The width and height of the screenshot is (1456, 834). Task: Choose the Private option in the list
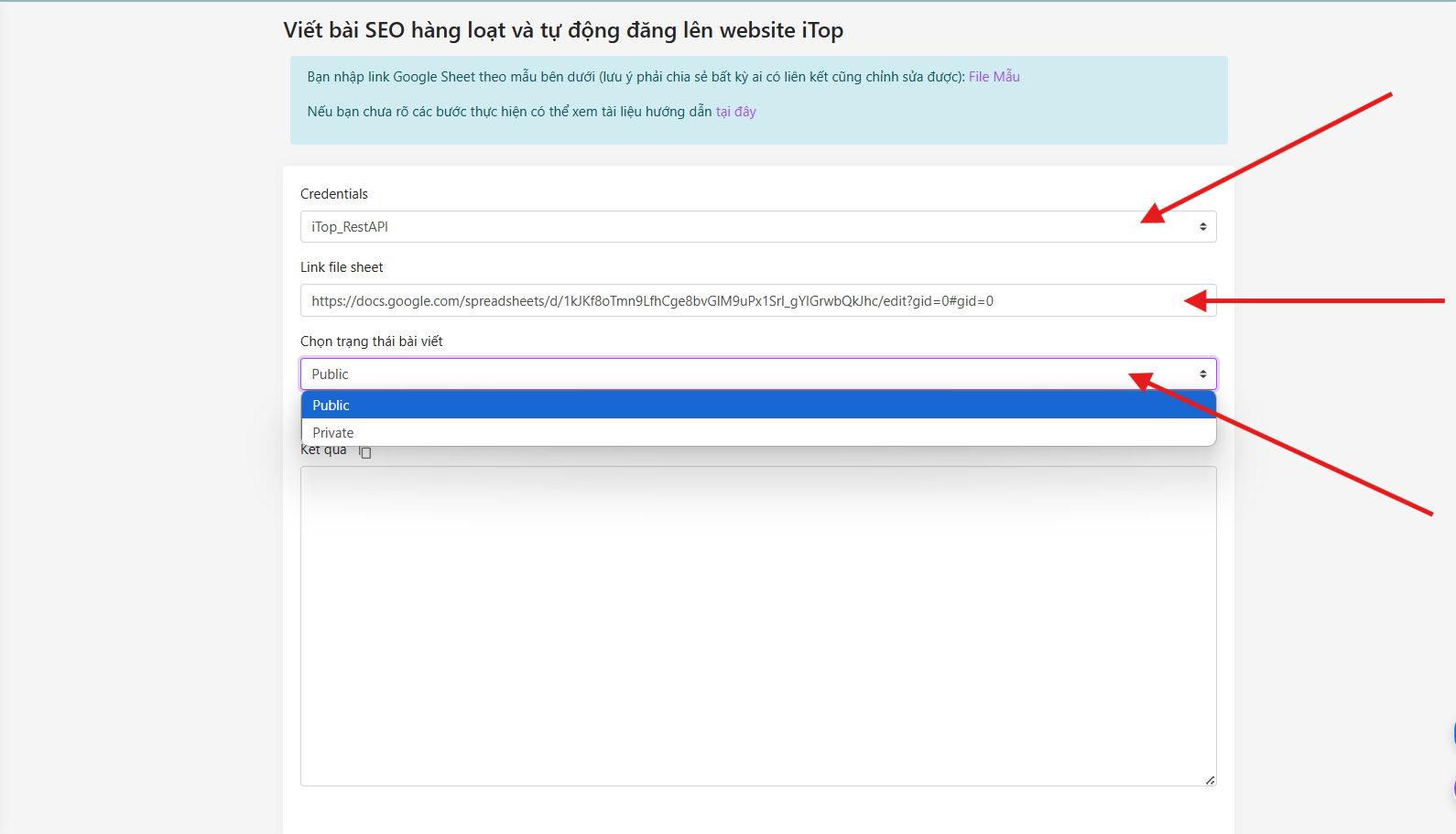click(x=757, y=433)
